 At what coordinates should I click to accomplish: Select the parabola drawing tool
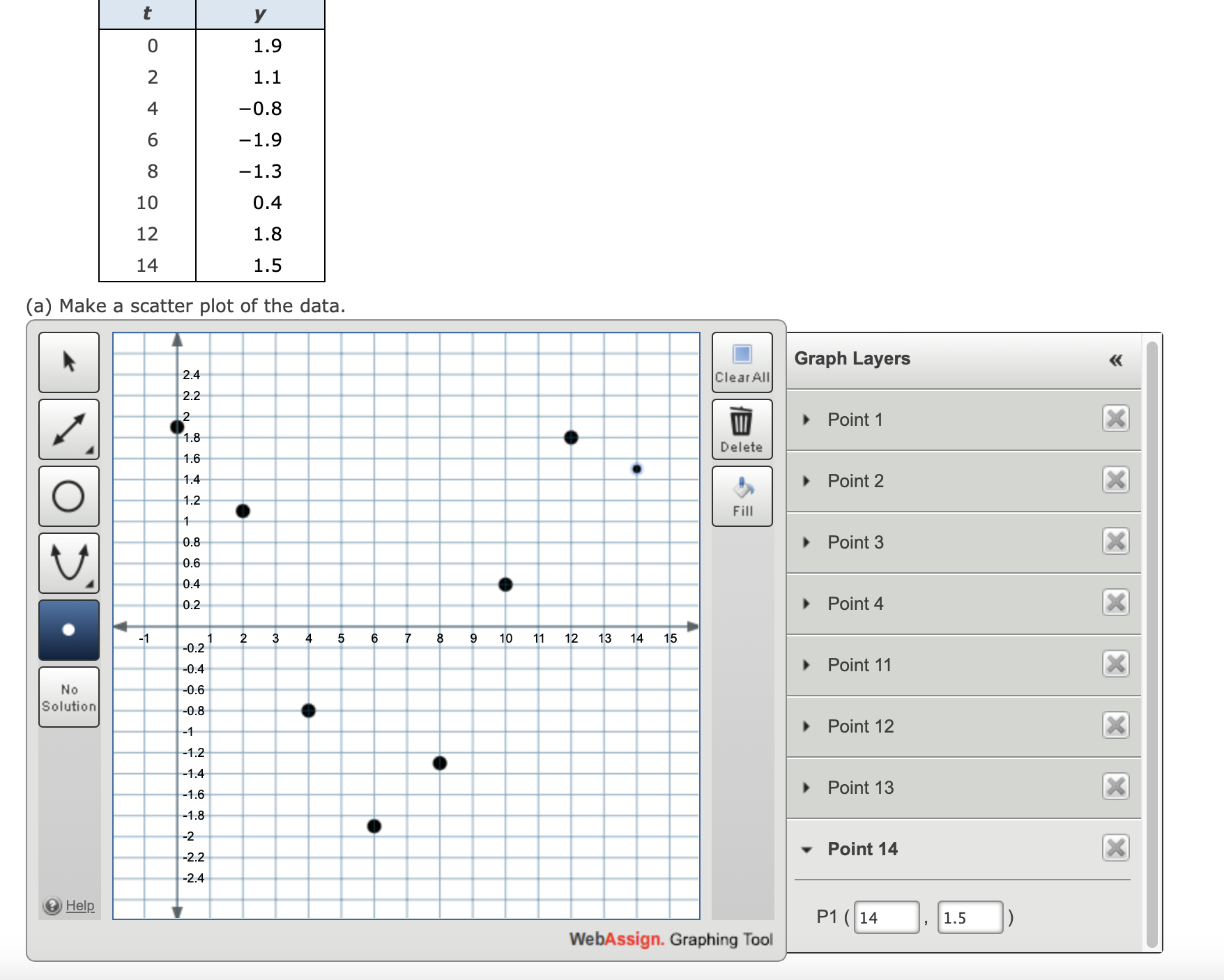pyautogui.click(x=68, y=563)
